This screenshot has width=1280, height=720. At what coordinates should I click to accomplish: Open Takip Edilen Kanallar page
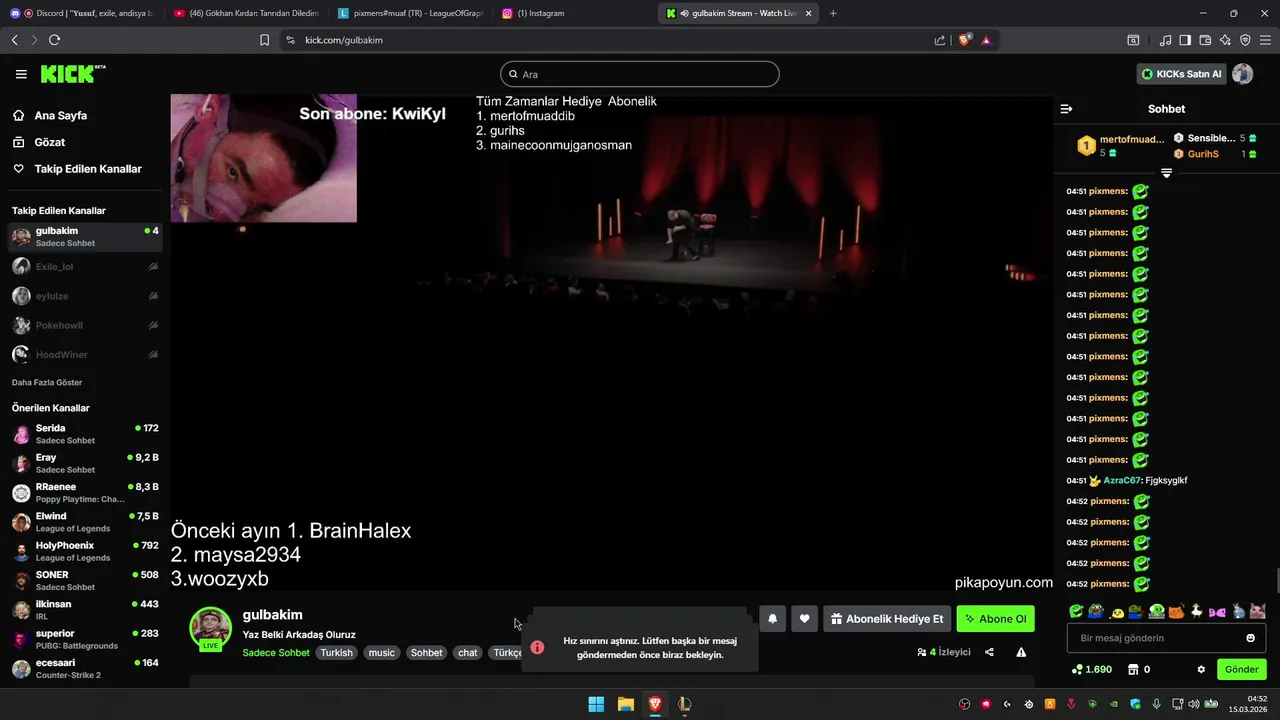(88, 169)
